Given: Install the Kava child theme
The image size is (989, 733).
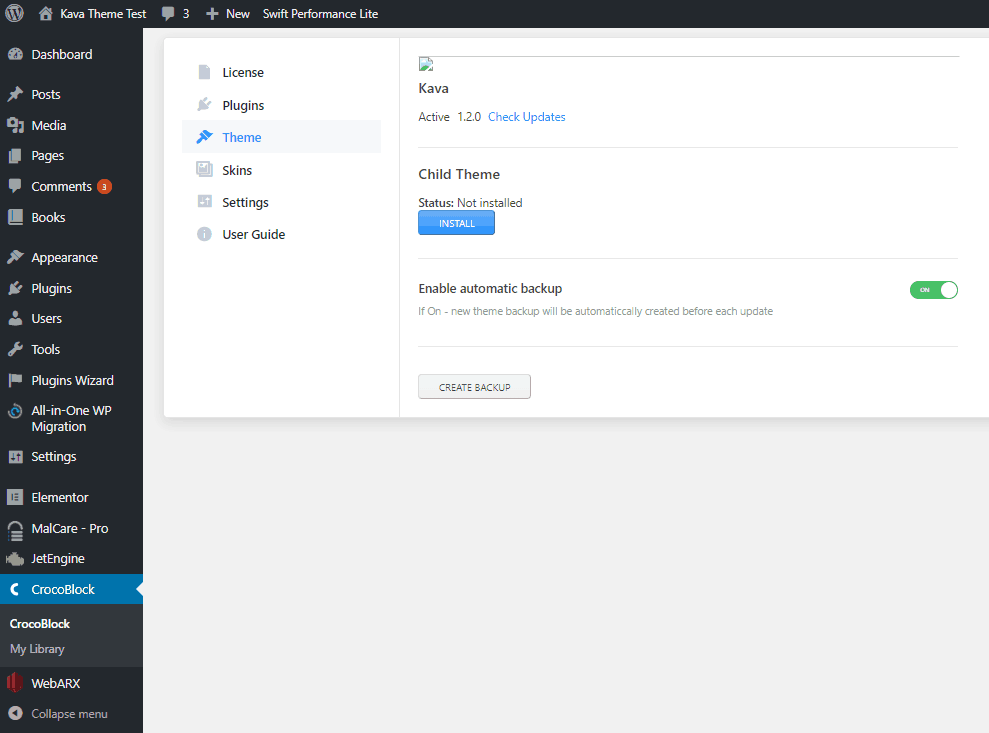Looking at the screenshot, I should (456, 222).
